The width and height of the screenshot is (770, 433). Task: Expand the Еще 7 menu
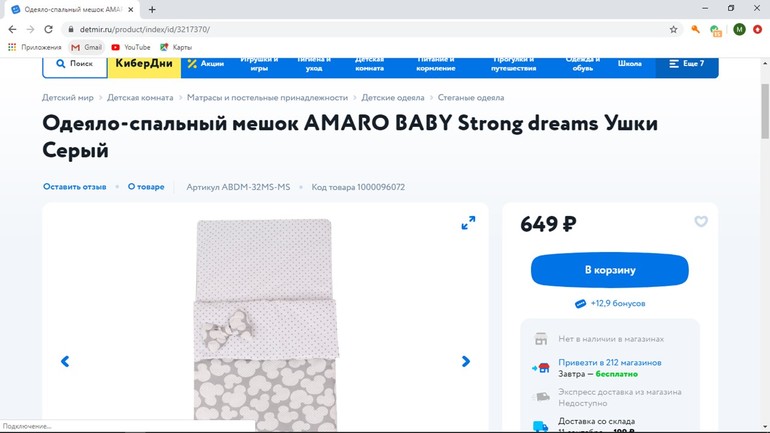[687, 66]
